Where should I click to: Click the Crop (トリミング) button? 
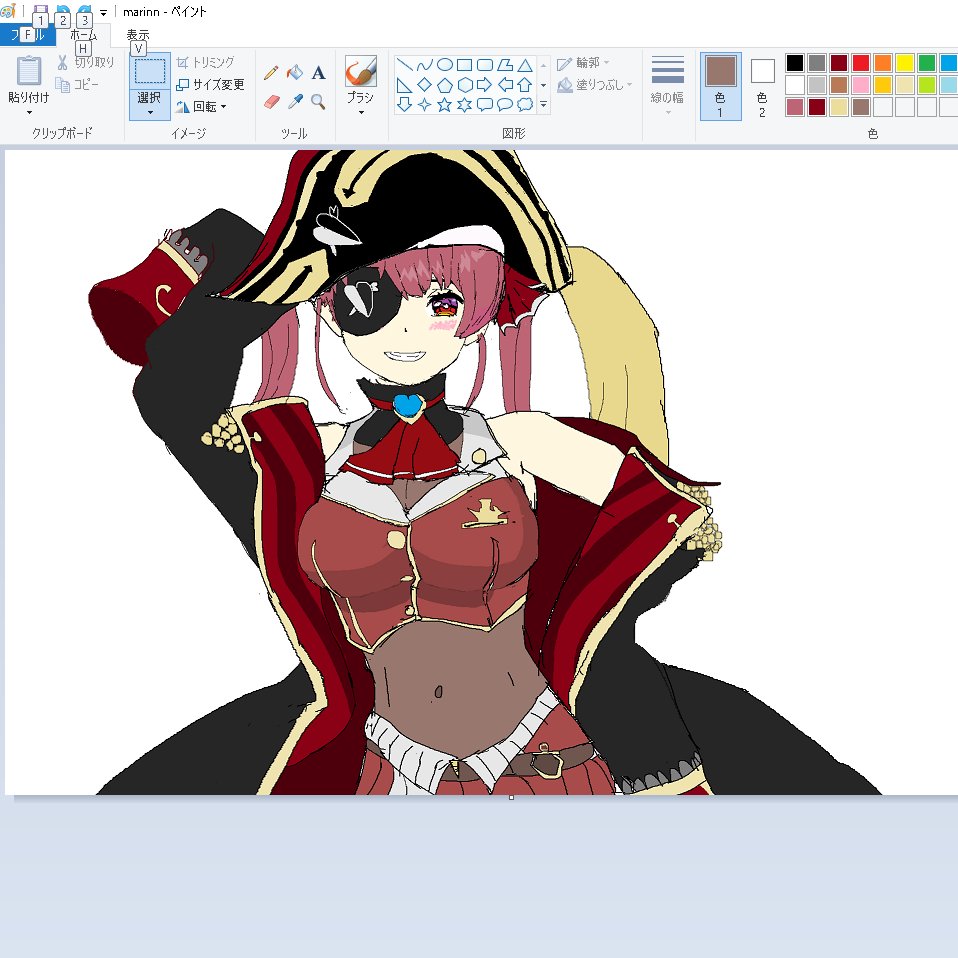(205, 62)
